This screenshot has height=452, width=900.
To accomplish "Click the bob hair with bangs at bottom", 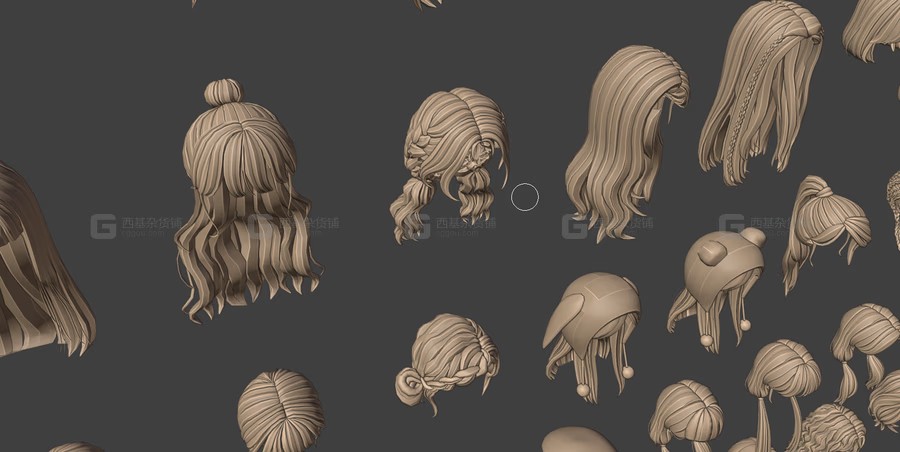I will [687, 410].
